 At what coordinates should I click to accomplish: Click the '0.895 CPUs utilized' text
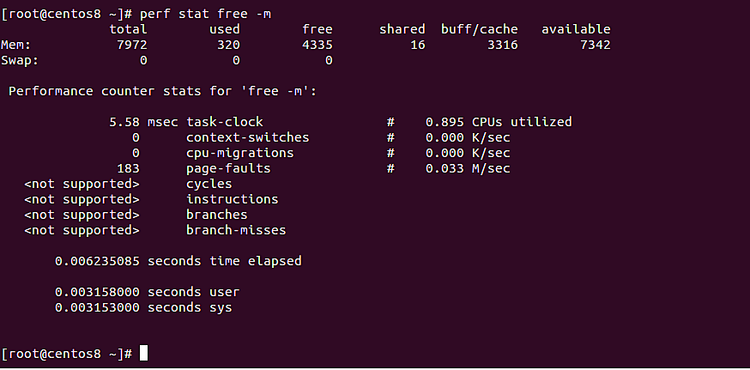tap(498, 122)
